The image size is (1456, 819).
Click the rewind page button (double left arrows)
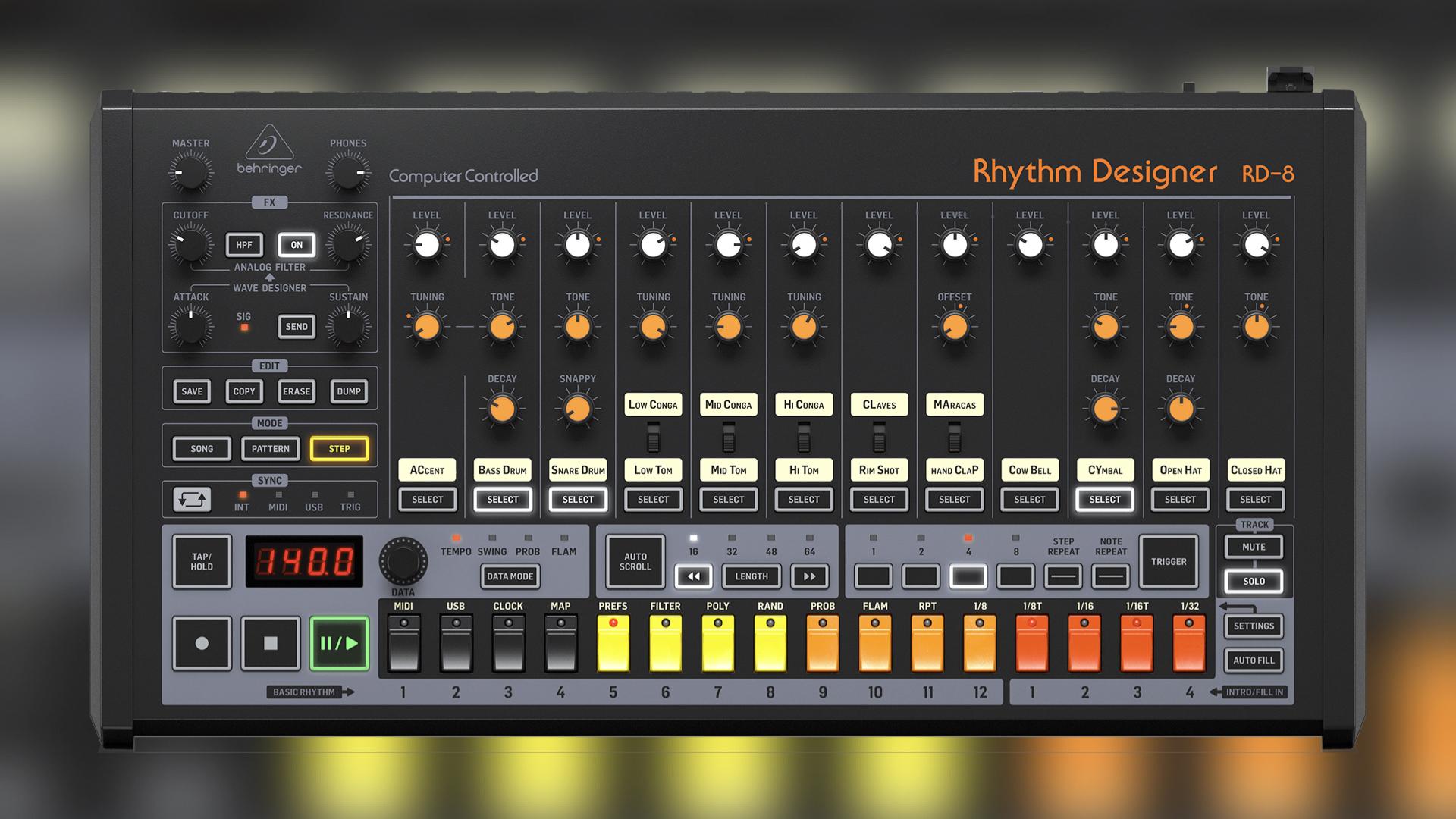pos(694,576)
